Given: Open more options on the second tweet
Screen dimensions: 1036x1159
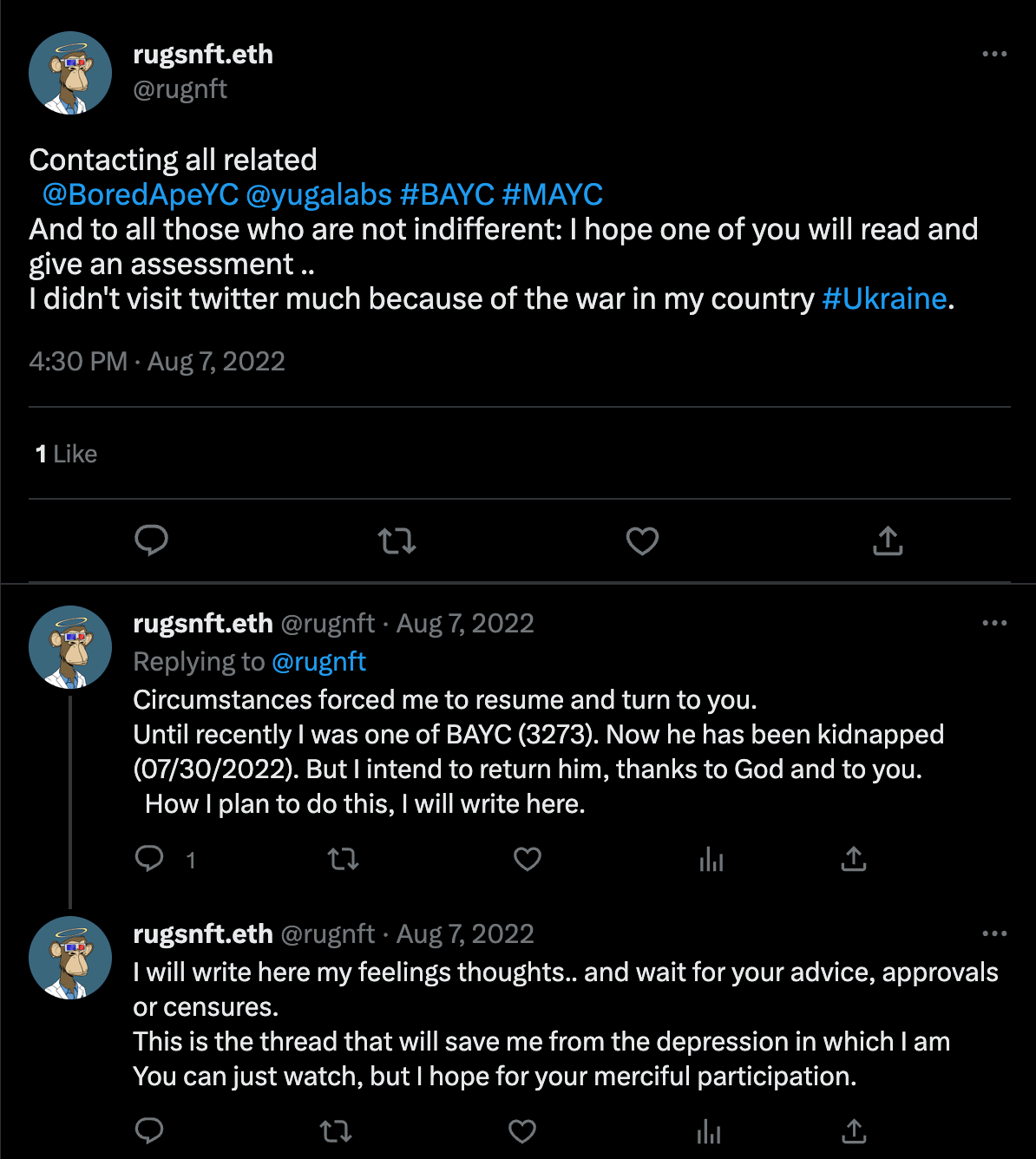Looking at the screenshot, I should click(994, 623).
